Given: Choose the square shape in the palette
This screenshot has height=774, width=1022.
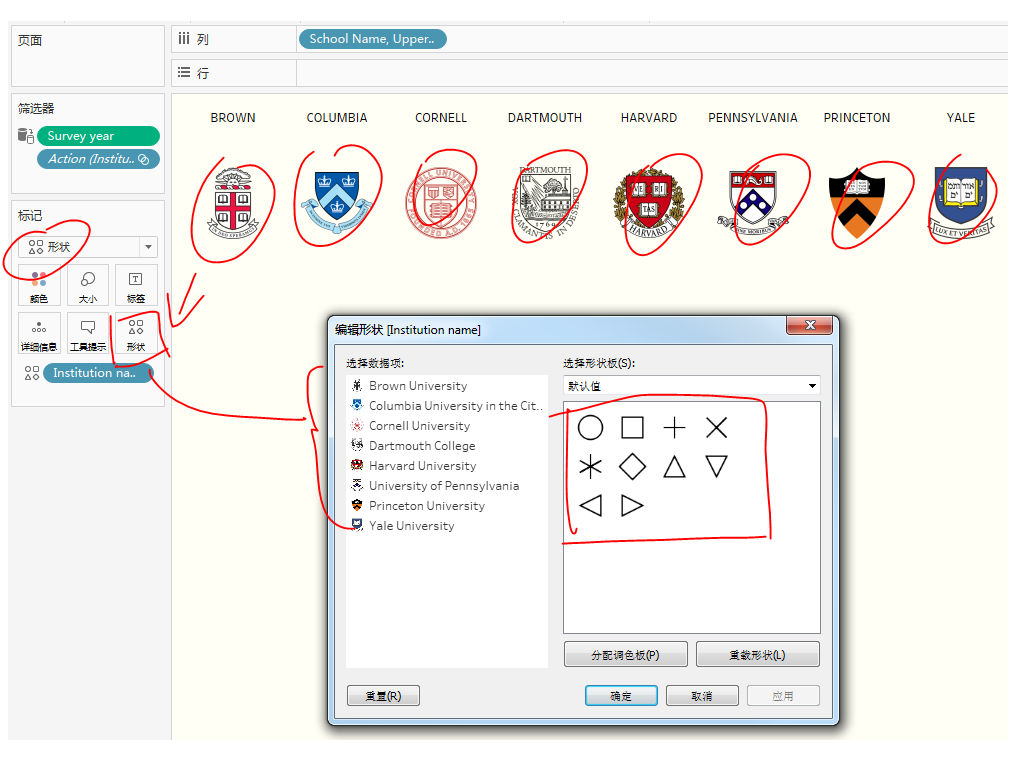Looking at the screenshot, I should (x=632, y=428).
